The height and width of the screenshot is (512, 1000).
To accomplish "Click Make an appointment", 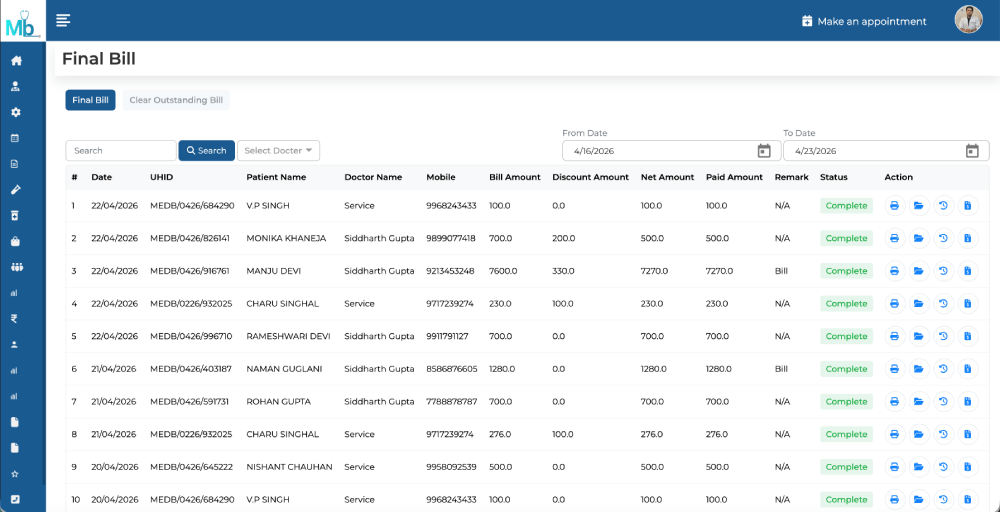I will 864,21.
